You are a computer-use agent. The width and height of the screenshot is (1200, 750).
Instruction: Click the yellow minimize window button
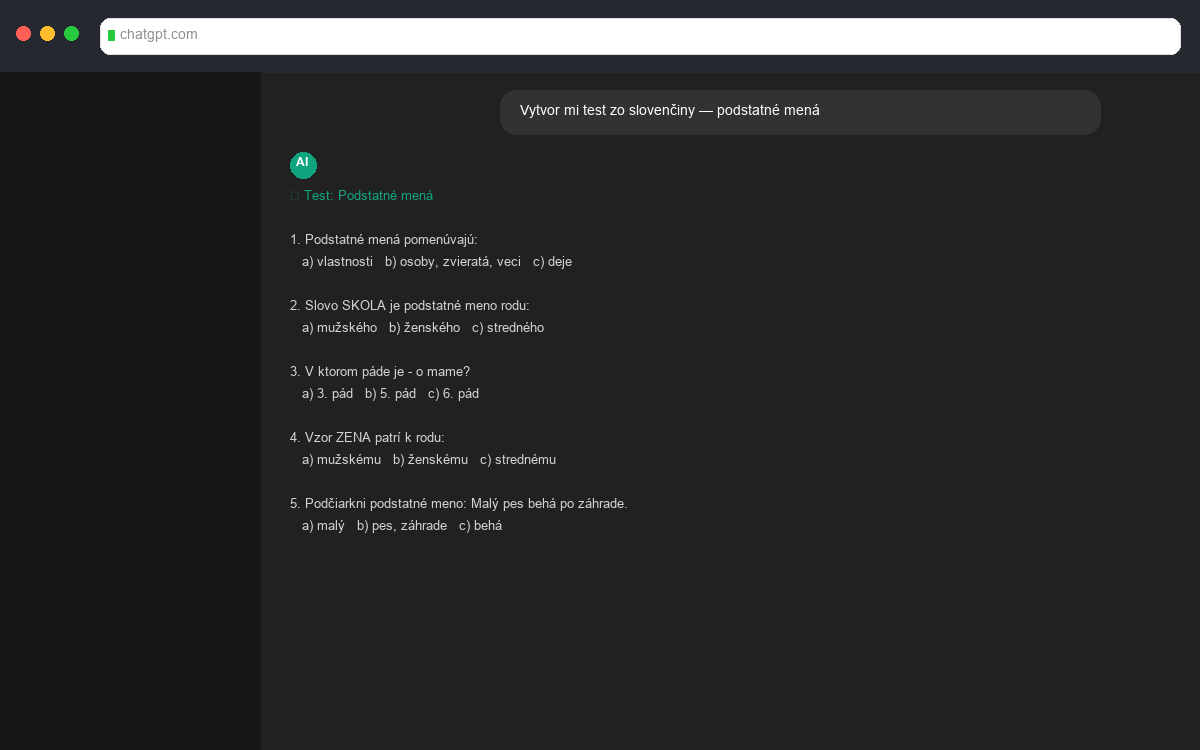(x=47, y=34)
